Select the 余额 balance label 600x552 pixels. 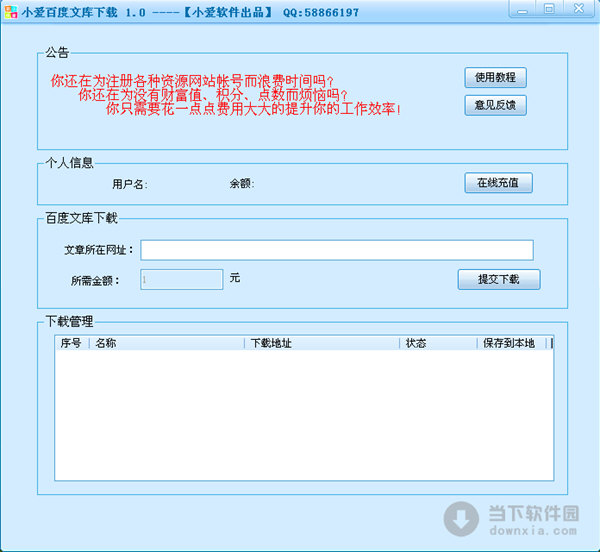click(x=242, y=184)
